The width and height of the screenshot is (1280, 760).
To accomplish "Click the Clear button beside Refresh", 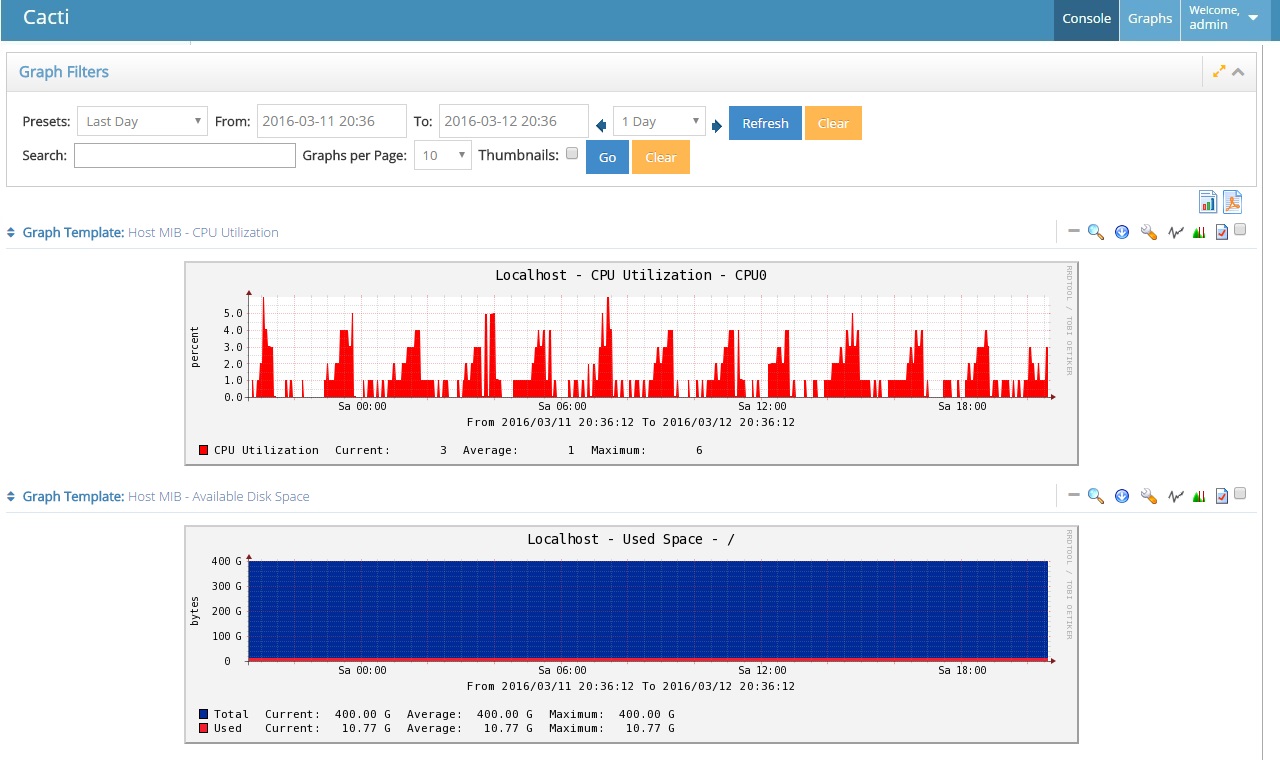I will pos(833,123).
